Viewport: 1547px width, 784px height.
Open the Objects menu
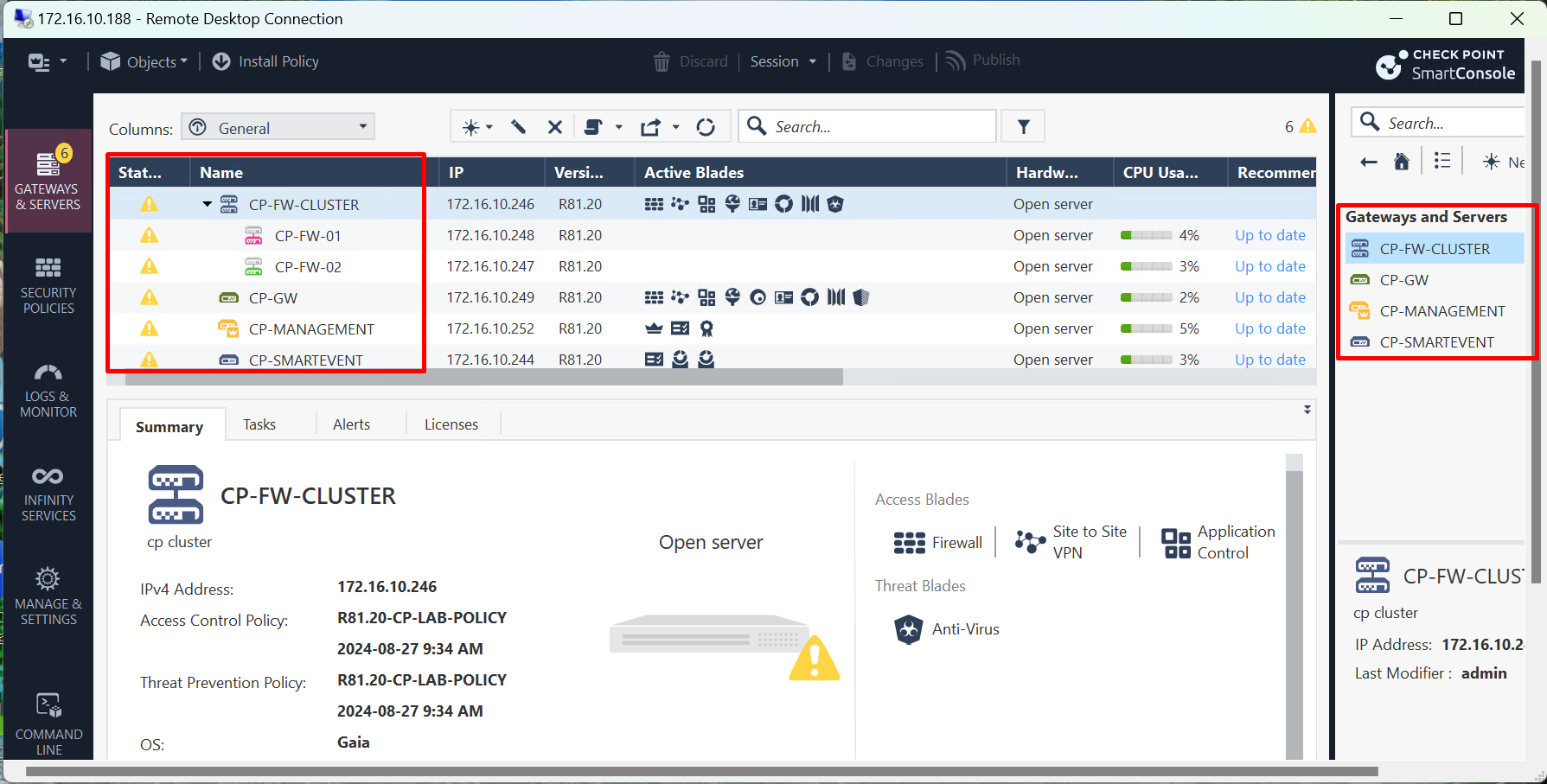(x=144, y=61)
